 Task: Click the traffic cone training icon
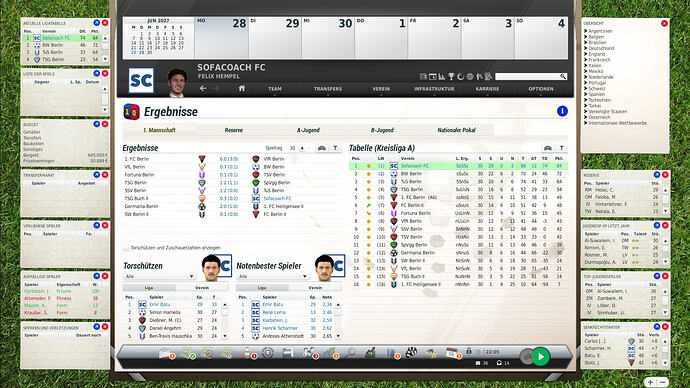[248, 353]
